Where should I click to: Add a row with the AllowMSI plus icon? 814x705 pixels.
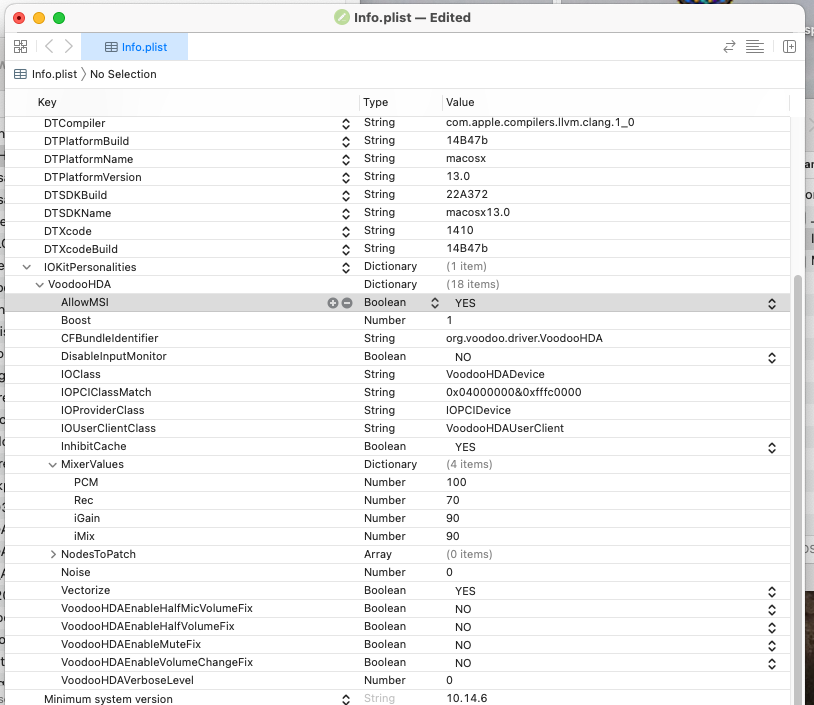click(x=333, y=303)
